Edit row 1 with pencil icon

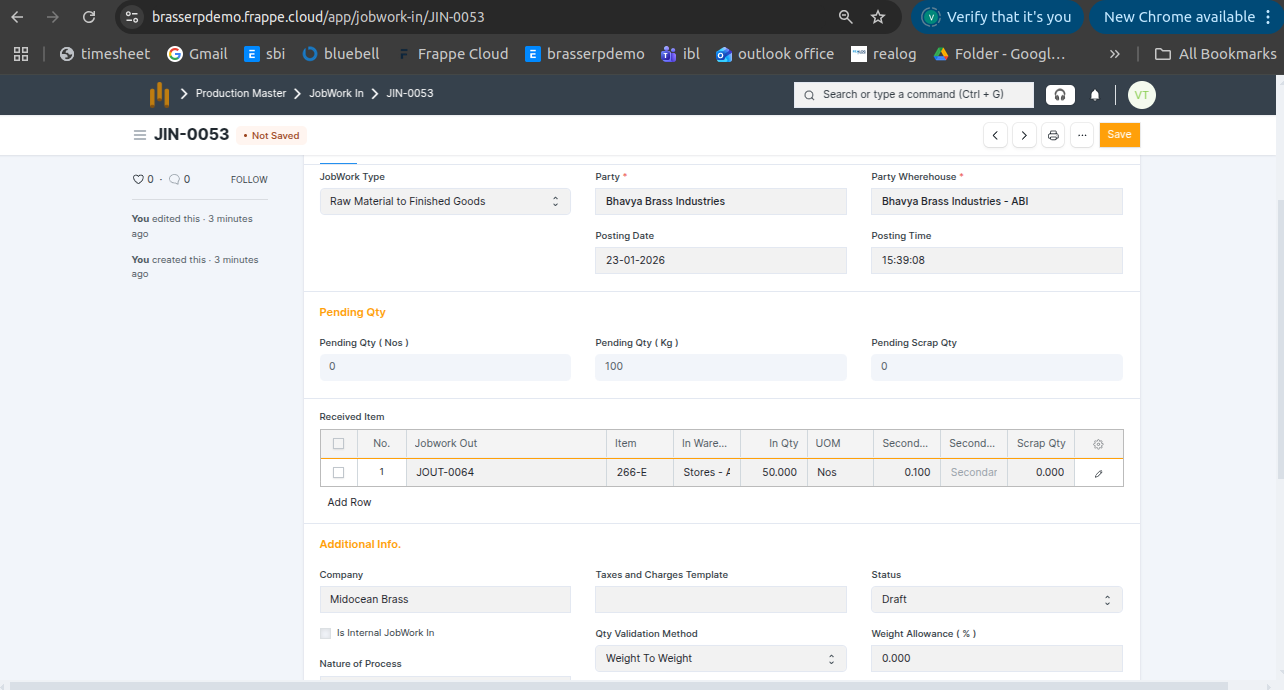coord(1098,473)
